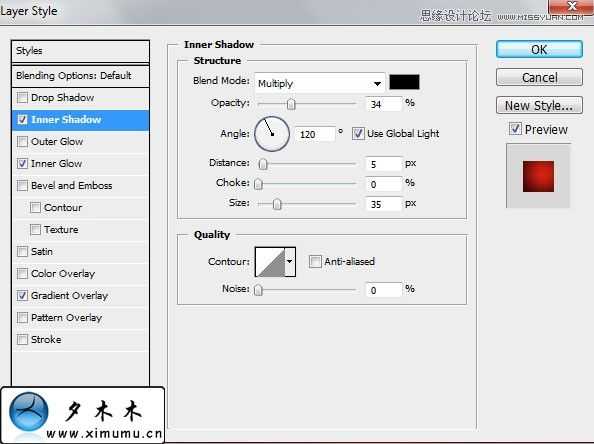The image size is (594, 444).
Task: Open the black shadow color swatch
Action: [404, 82]
